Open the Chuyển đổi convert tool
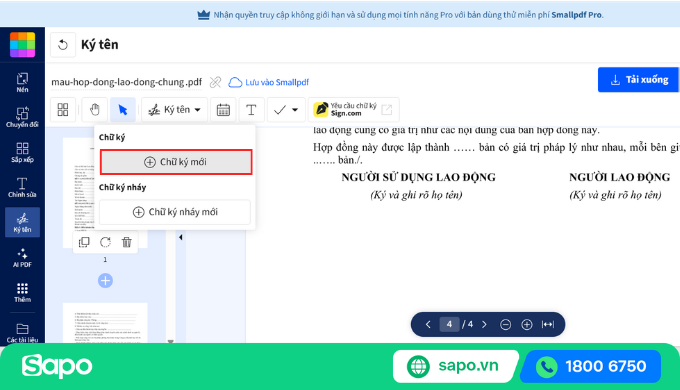Viewport: 680px width, 390px height. click(22, 117)
